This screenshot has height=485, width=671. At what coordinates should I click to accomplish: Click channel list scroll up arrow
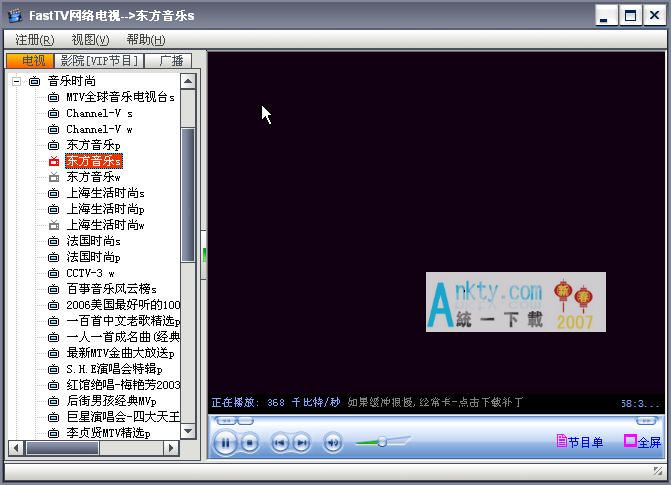[x=188, y=81]
